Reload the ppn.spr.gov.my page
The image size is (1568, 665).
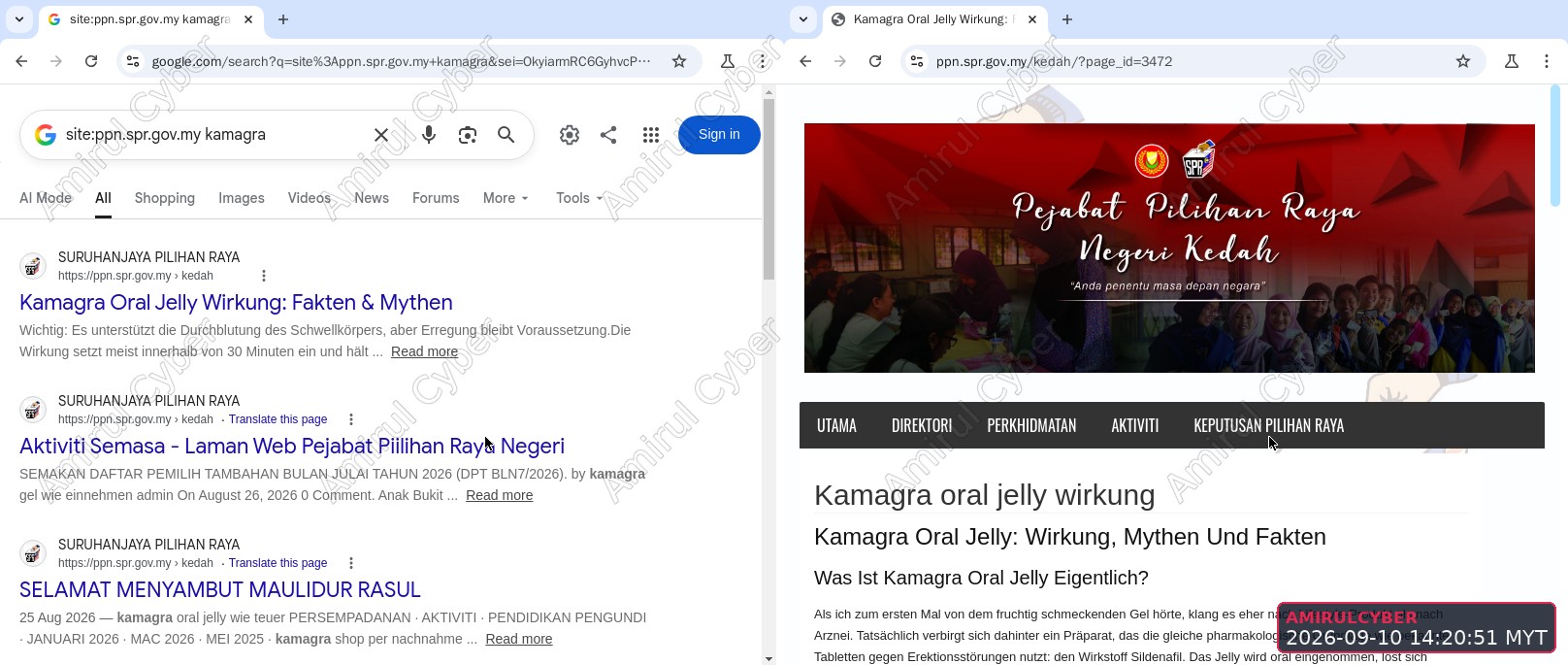click(x=875, y=61)
